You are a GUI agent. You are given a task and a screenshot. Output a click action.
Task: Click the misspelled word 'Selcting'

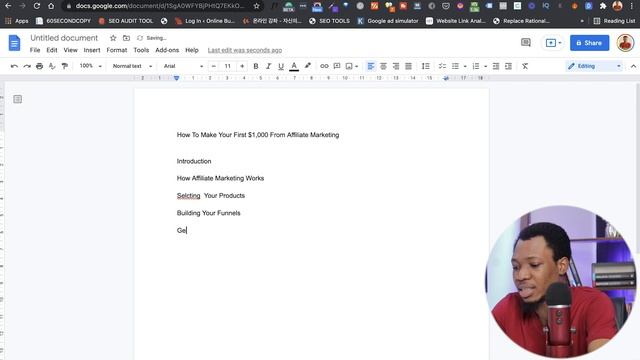(x=189, y=196)
